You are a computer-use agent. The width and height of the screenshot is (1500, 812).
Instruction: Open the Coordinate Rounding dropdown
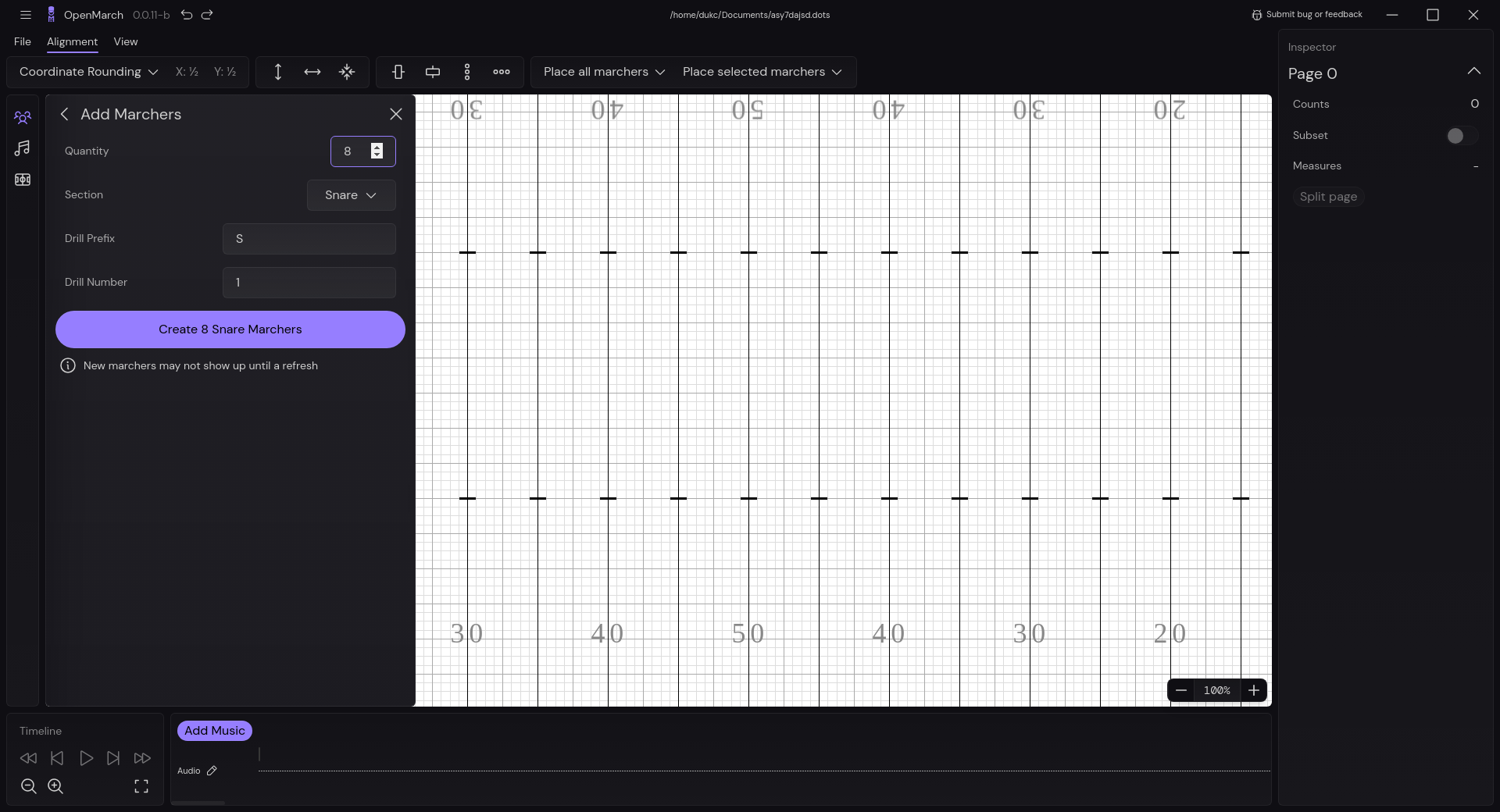pos(86,72)
